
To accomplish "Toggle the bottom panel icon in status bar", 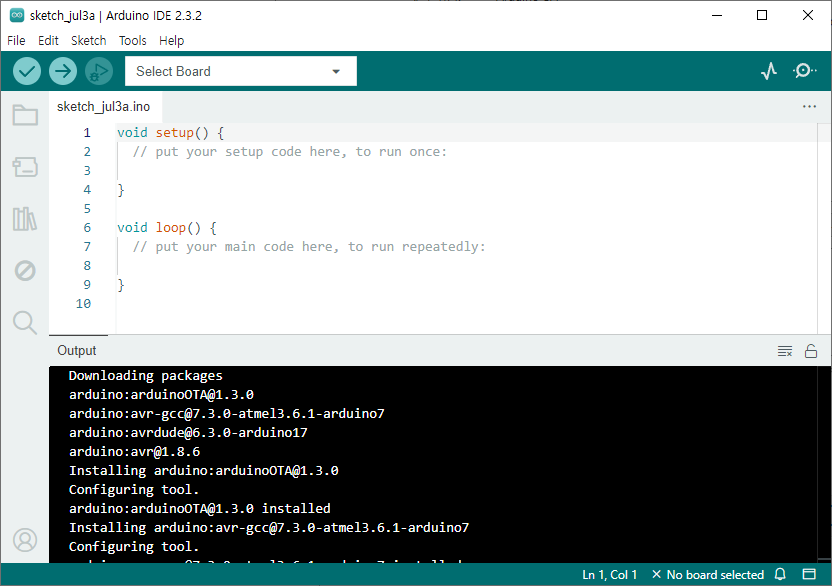I will [809, 574].
